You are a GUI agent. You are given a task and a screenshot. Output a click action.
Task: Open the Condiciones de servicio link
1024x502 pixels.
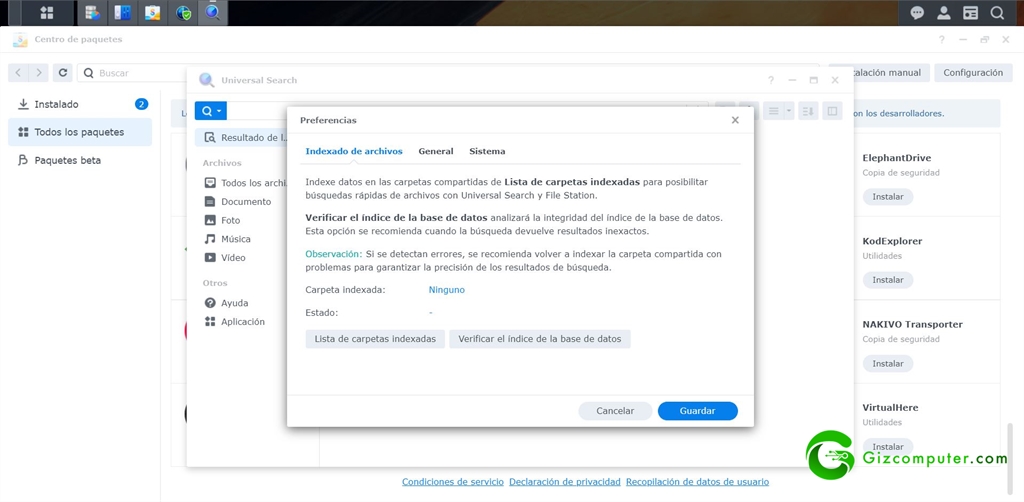(453, 482)
